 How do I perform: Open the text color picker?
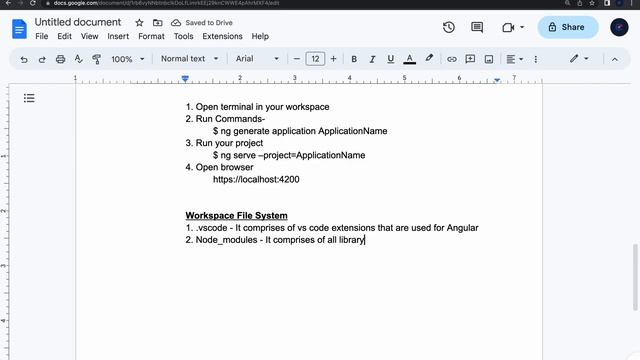(x=409, y=59)
